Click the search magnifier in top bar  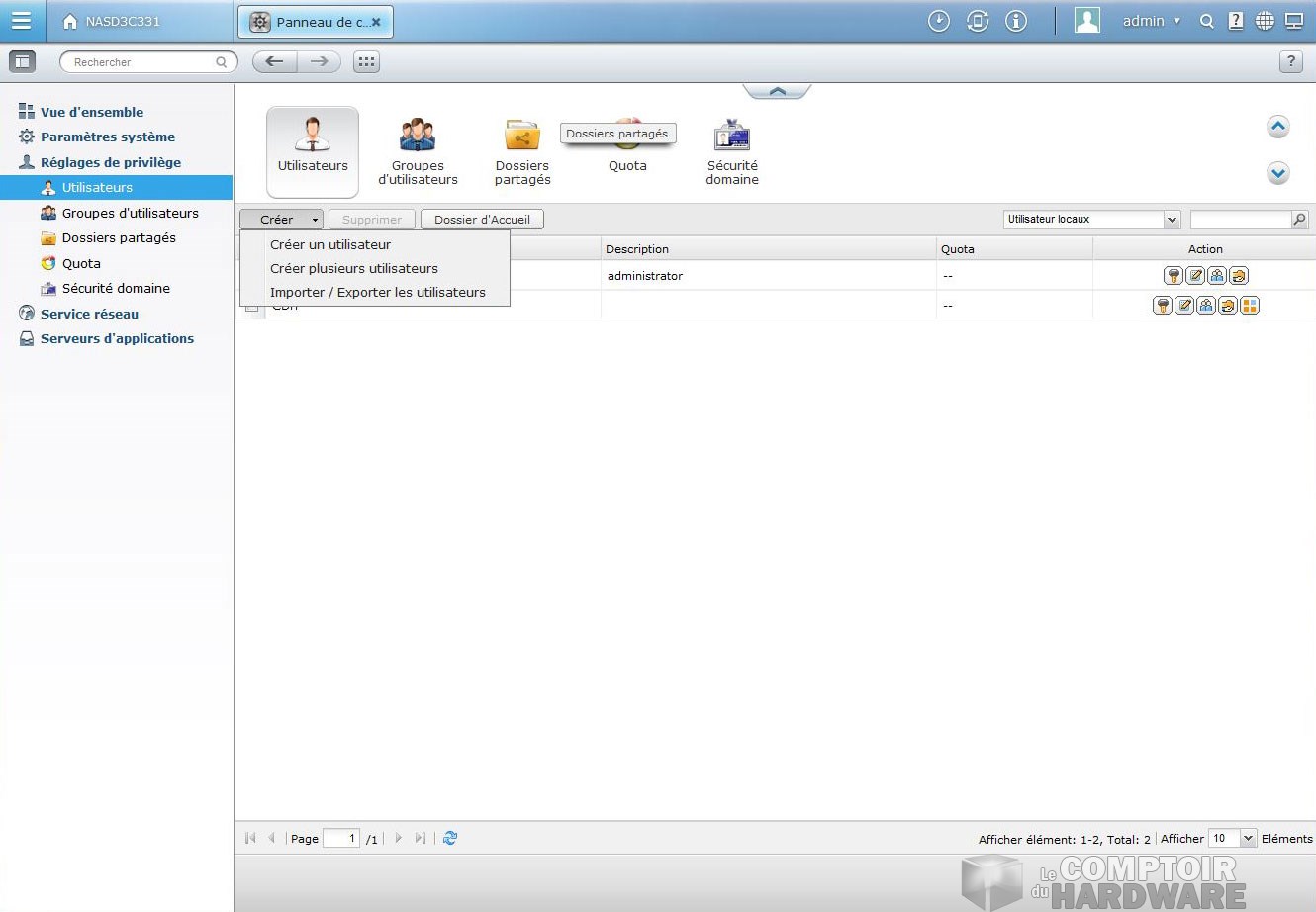coord(1206,21)
